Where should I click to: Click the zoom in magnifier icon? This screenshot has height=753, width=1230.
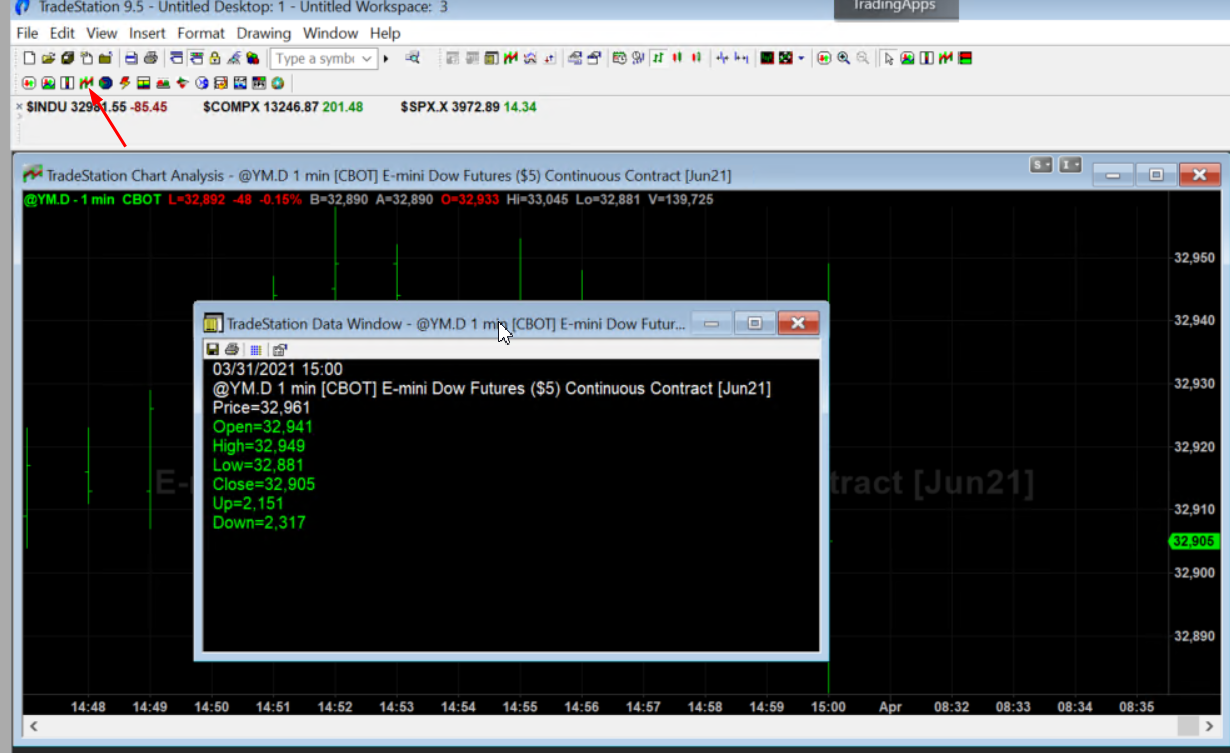843,59
